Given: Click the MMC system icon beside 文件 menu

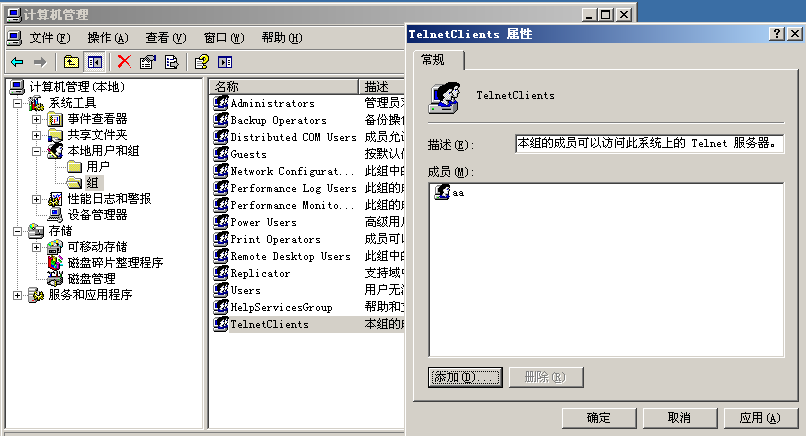Looking at the screenshot, I should (14, 38).
